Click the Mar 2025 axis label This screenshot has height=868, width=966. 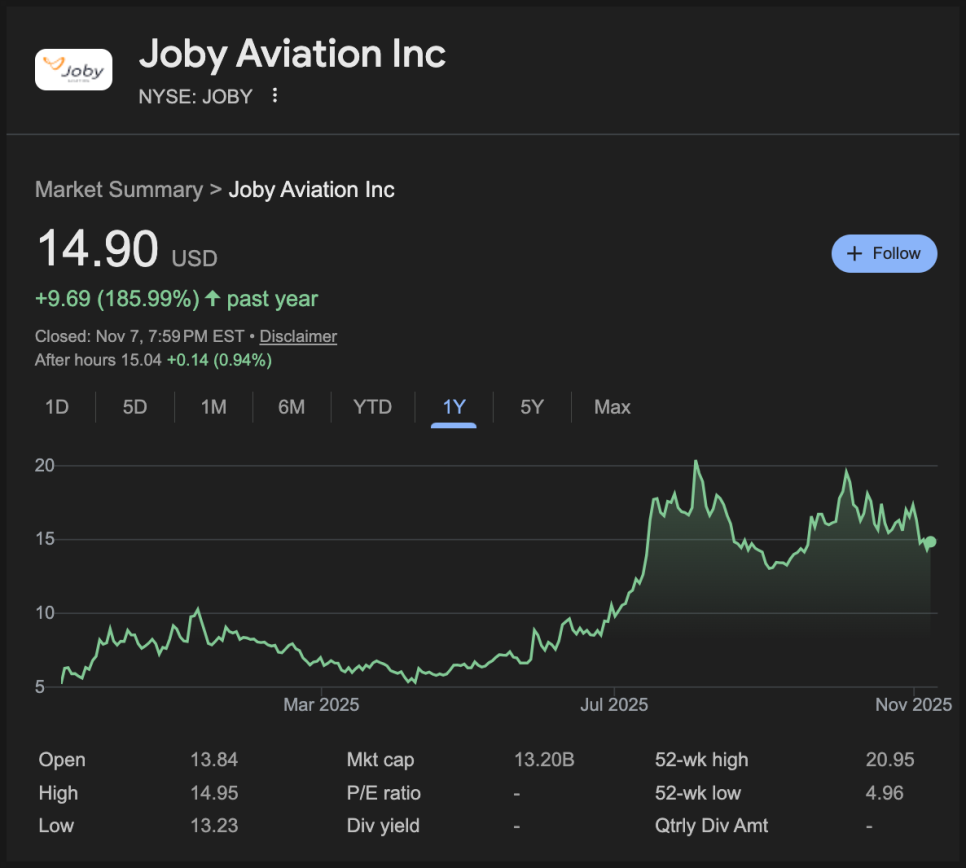click(321, 705)
